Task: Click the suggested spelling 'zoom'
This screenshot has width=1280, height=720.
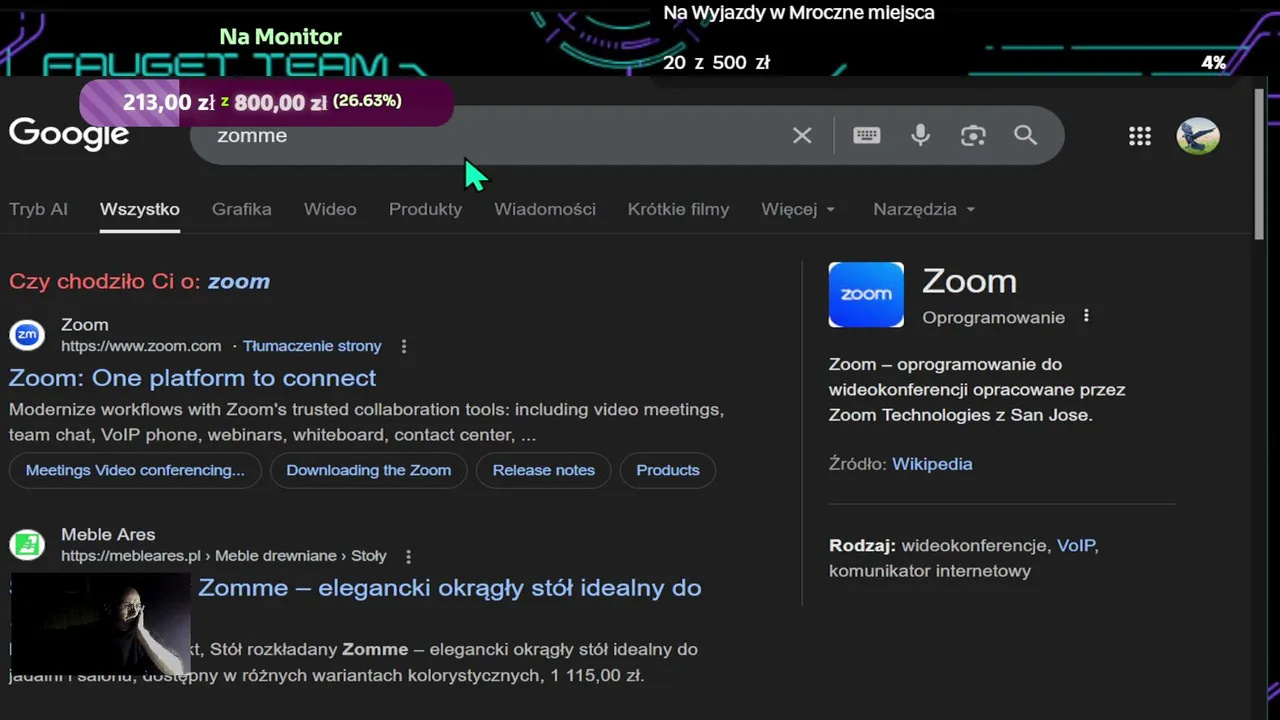Action: coord(239,281)
